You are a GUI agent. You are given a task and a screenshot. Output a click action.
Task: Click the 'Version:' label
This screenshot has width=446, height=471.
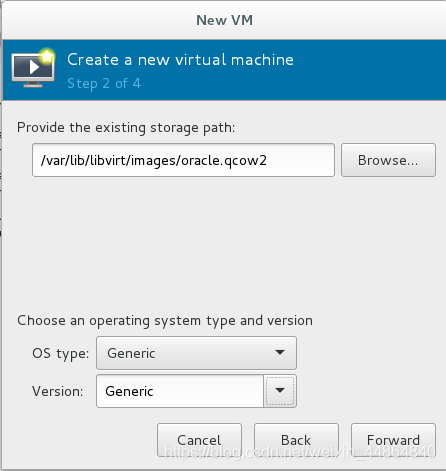[58, 391]
